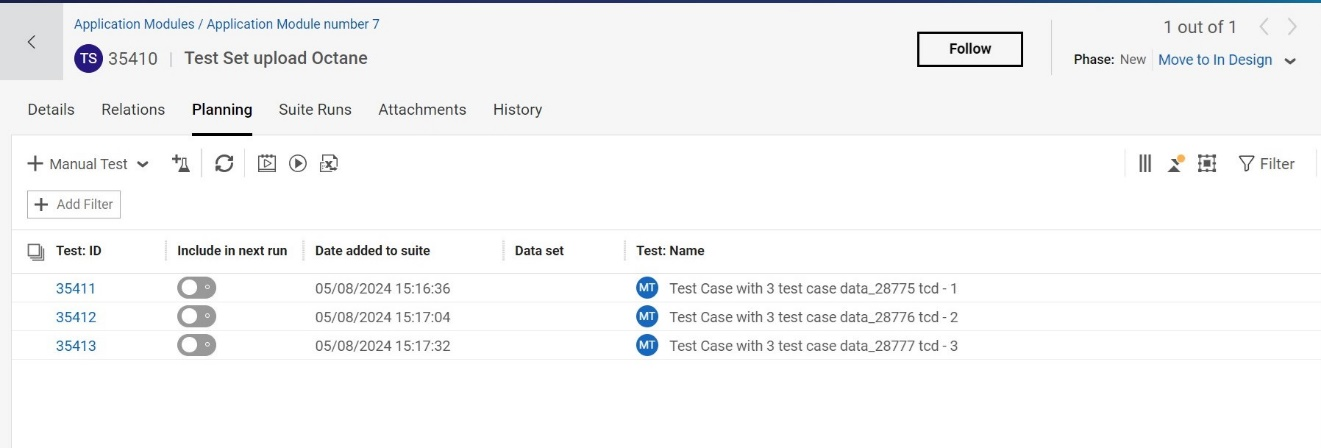This screenshot has height=448, width=1321.
Task: Toggle include in next run for 35411
Action: (196, 288)
